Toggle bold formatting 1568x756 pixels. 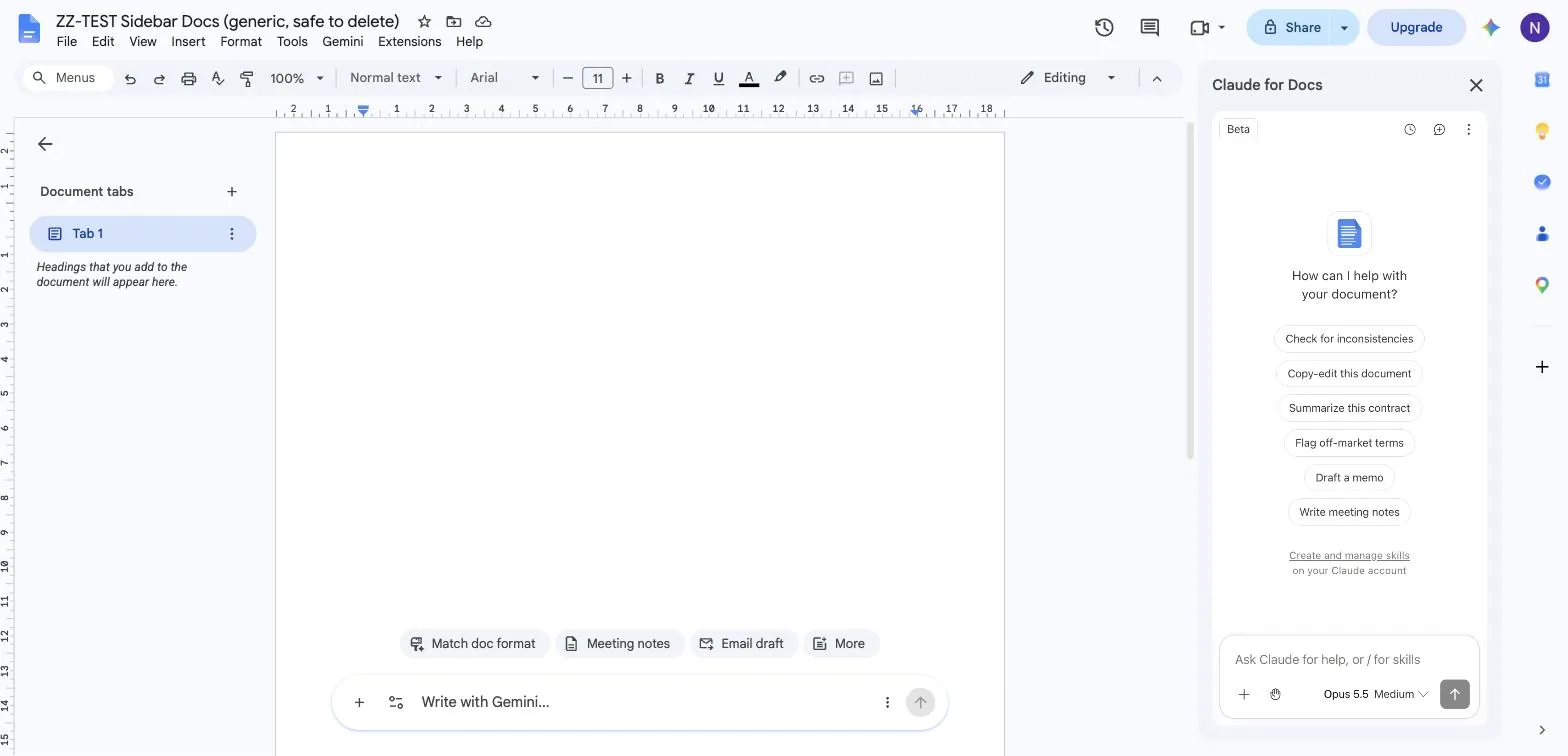pos(659,78)
